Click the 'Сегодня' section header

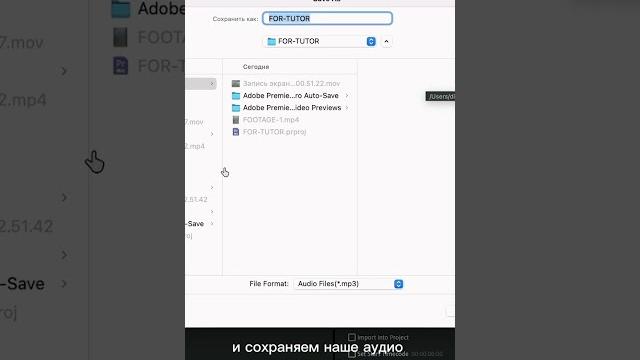tap(256, 67)
